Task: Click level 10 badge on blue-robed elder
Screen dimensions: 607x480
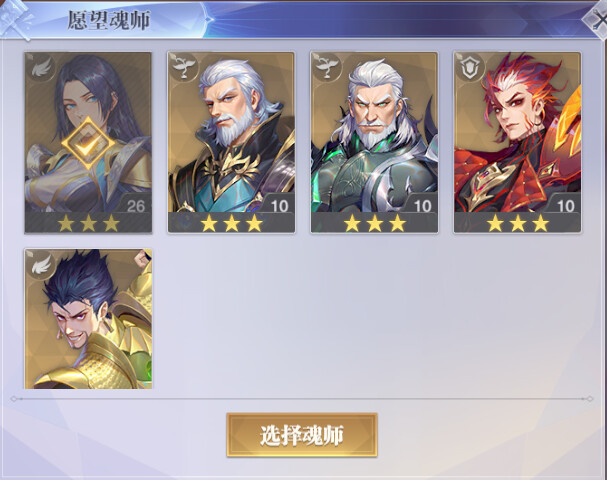Action: tap(279, 206)
